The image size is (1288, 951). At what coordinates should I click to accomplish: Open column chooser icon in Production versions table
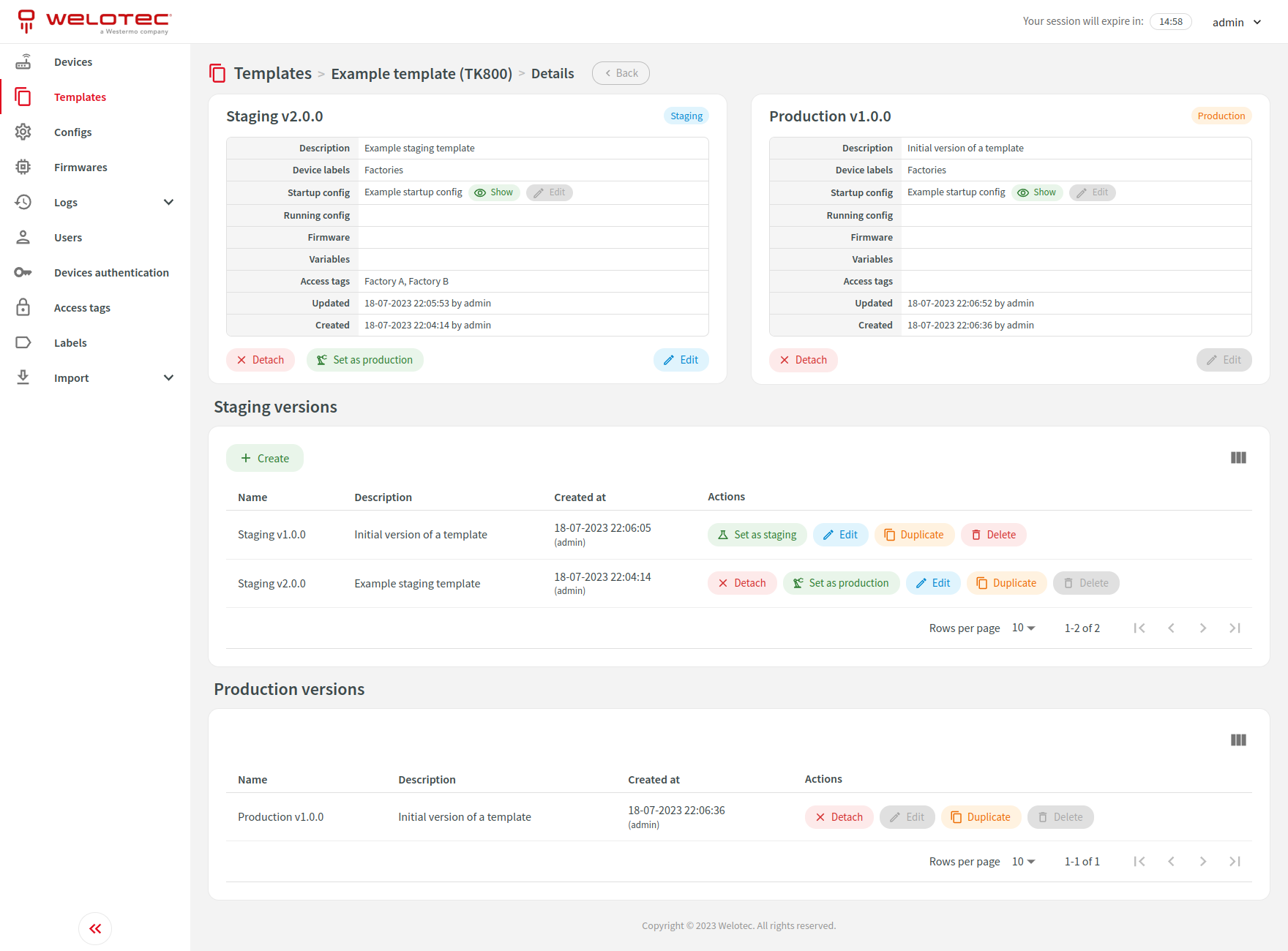click(1238, 740)
